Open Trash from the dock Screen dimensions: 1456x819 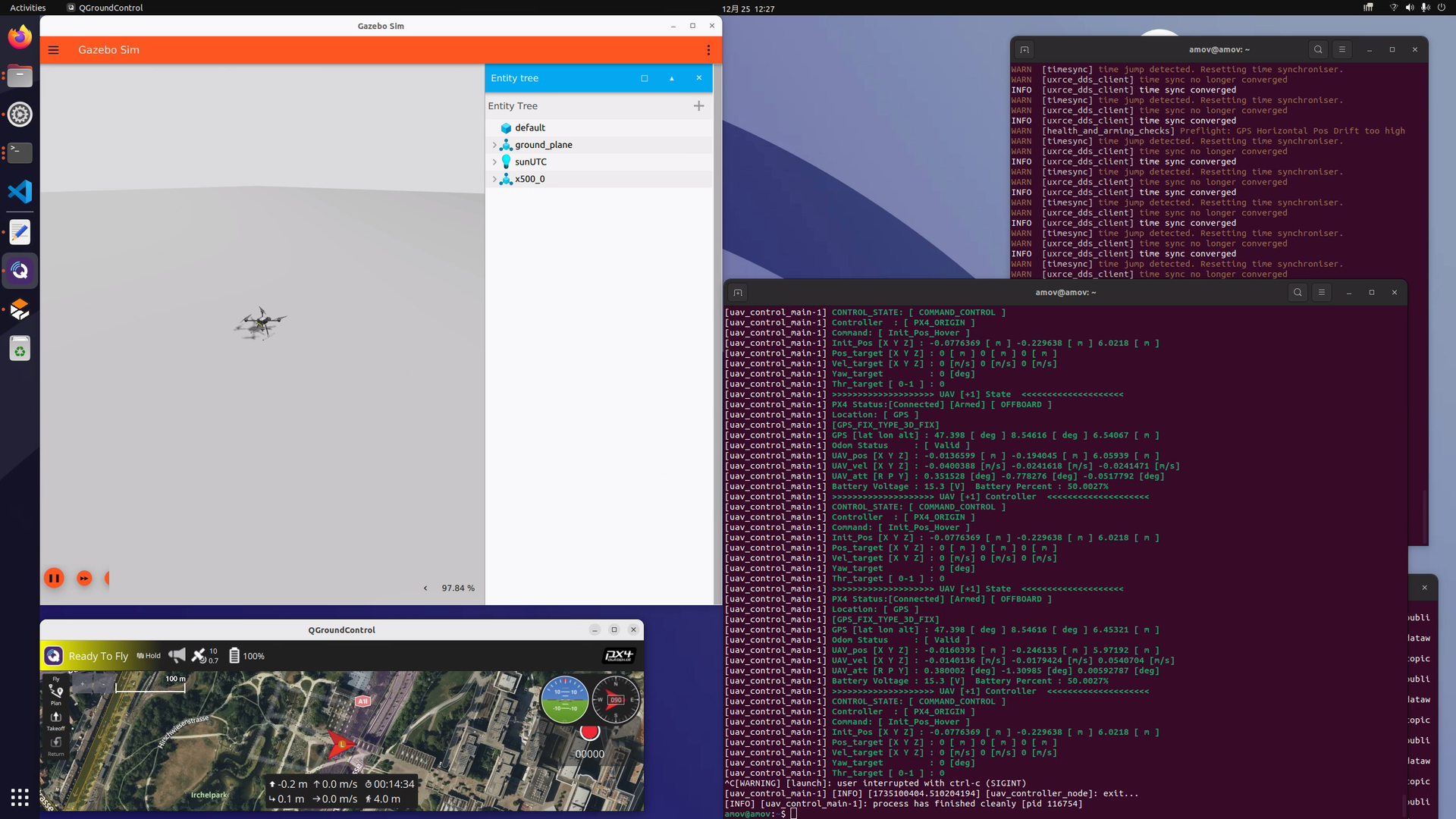pyautogui.click(x=20, y=349)
